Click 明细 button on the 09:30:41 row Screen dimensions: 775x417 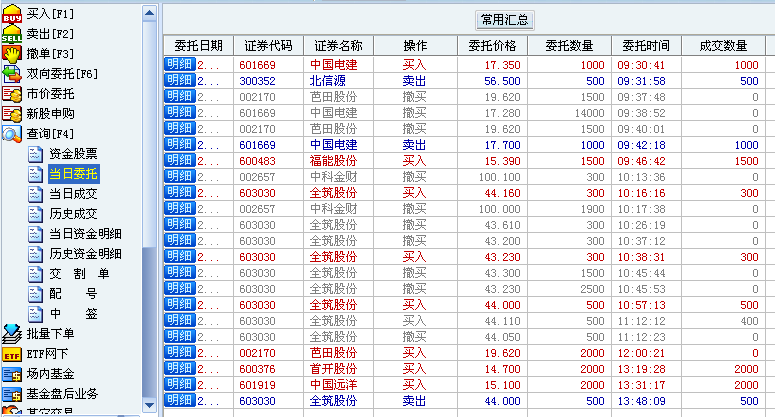[x=179, y=64]
